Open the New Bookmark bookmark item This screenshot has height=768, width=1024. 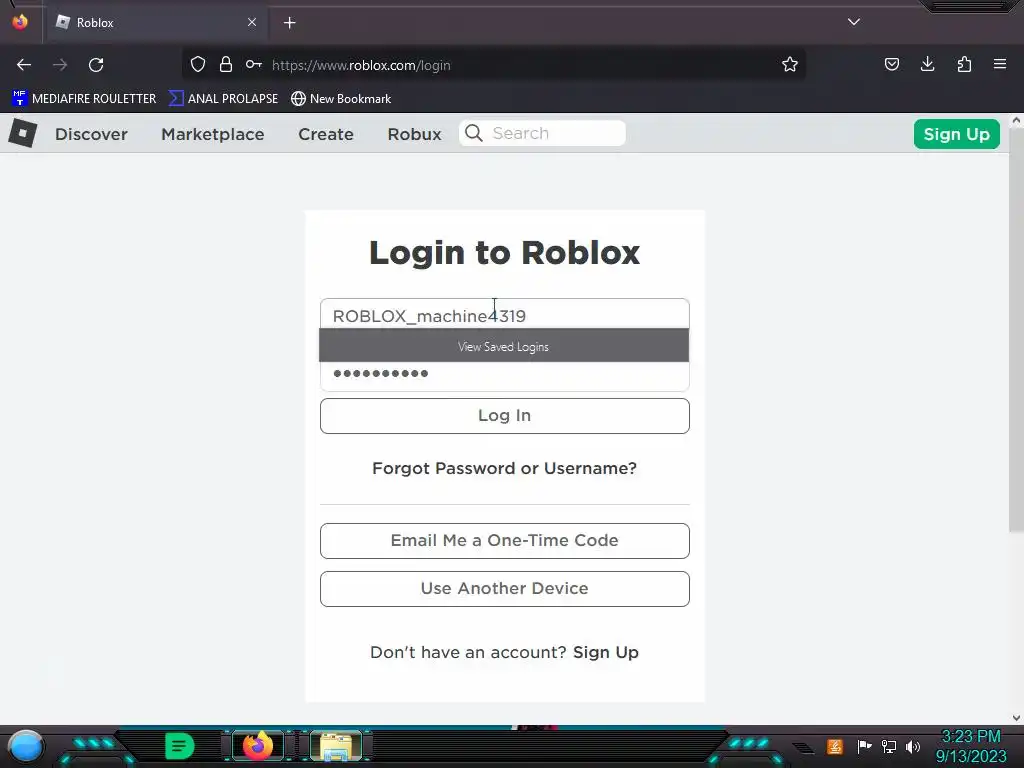coord(341,99)
